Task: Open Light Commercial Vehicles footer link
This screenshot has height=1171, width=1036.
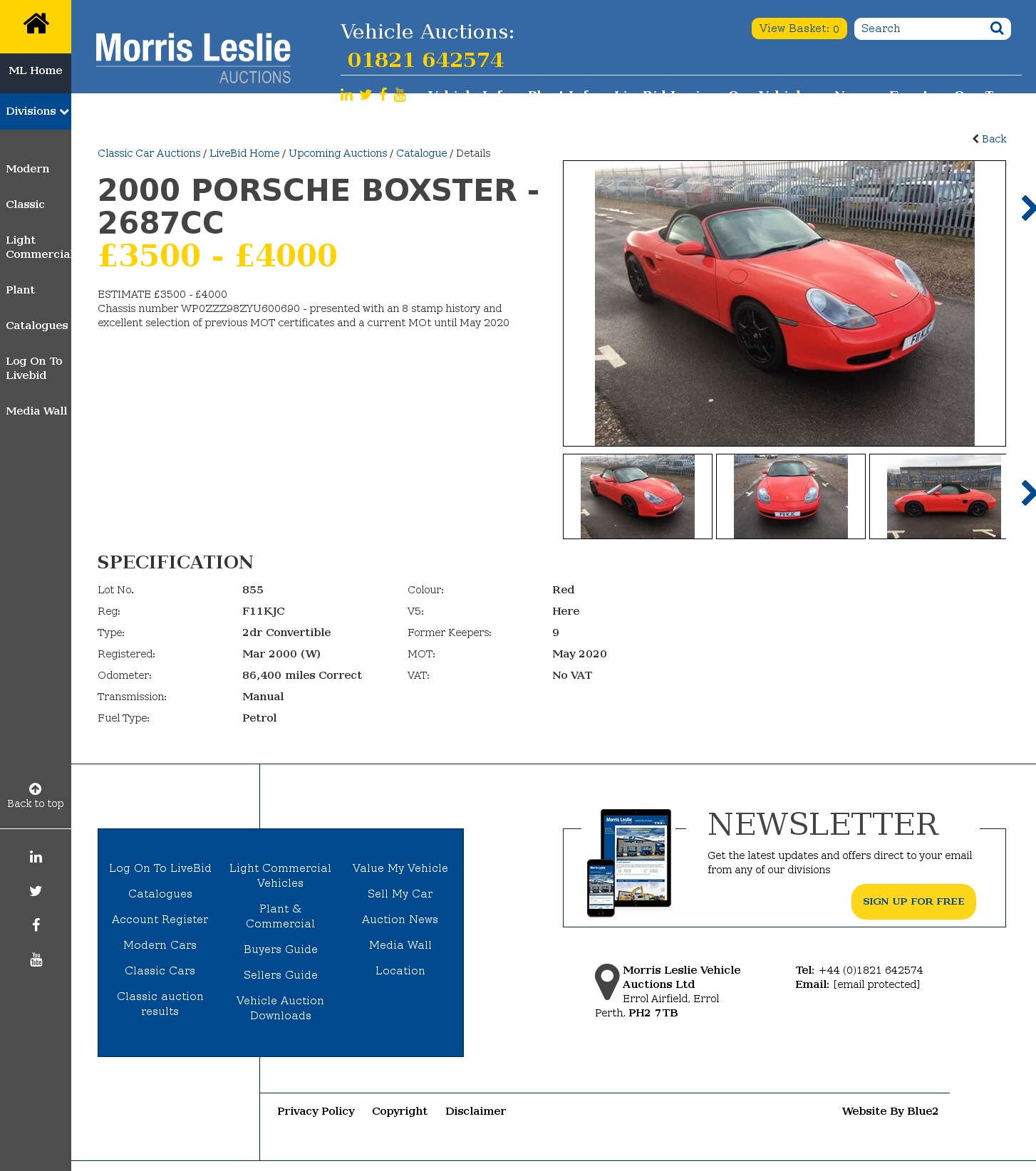Action: point(281,875)
